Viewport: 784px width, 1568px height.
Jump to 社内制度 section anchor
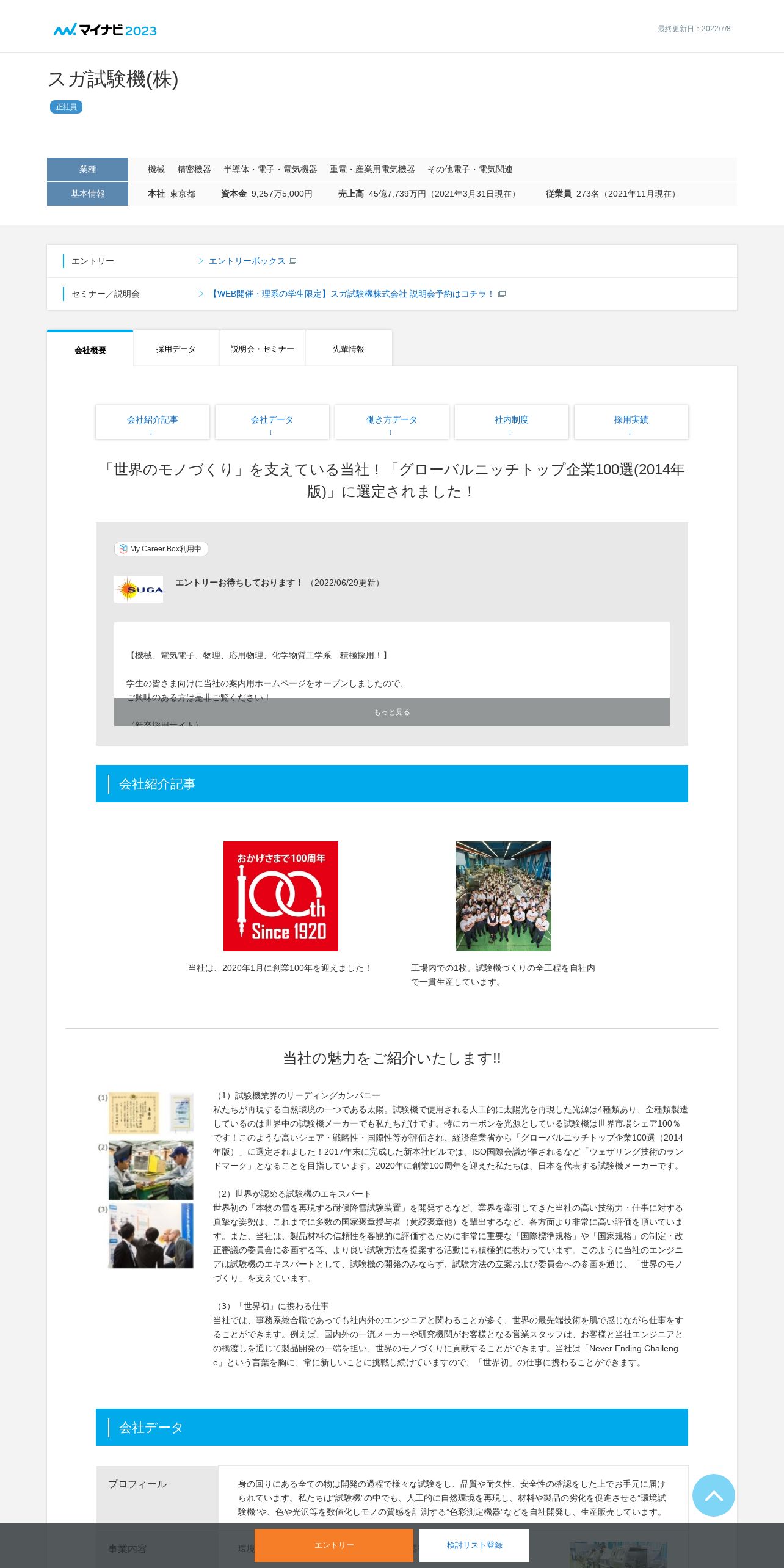[512, 422]
